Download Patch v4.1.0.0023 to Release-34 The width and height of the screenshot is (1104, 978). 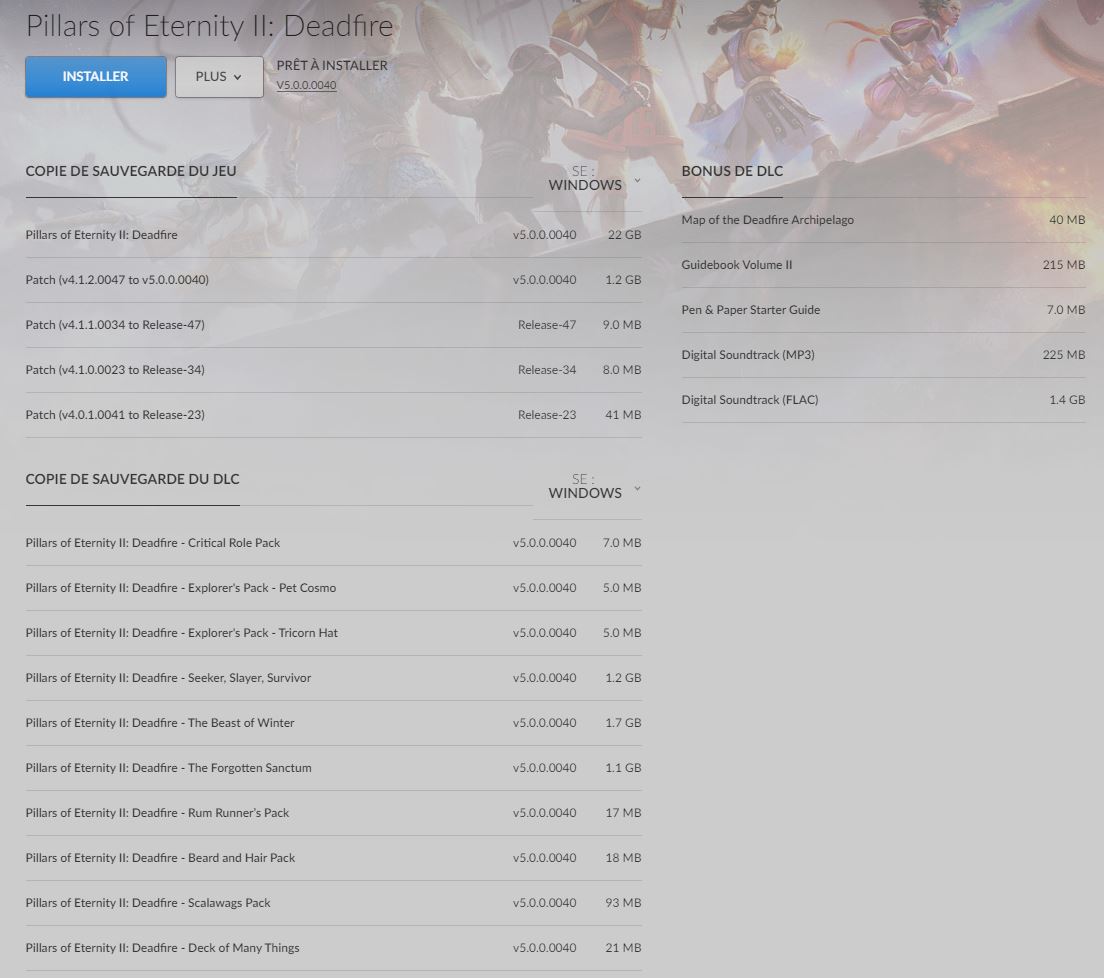333,370
